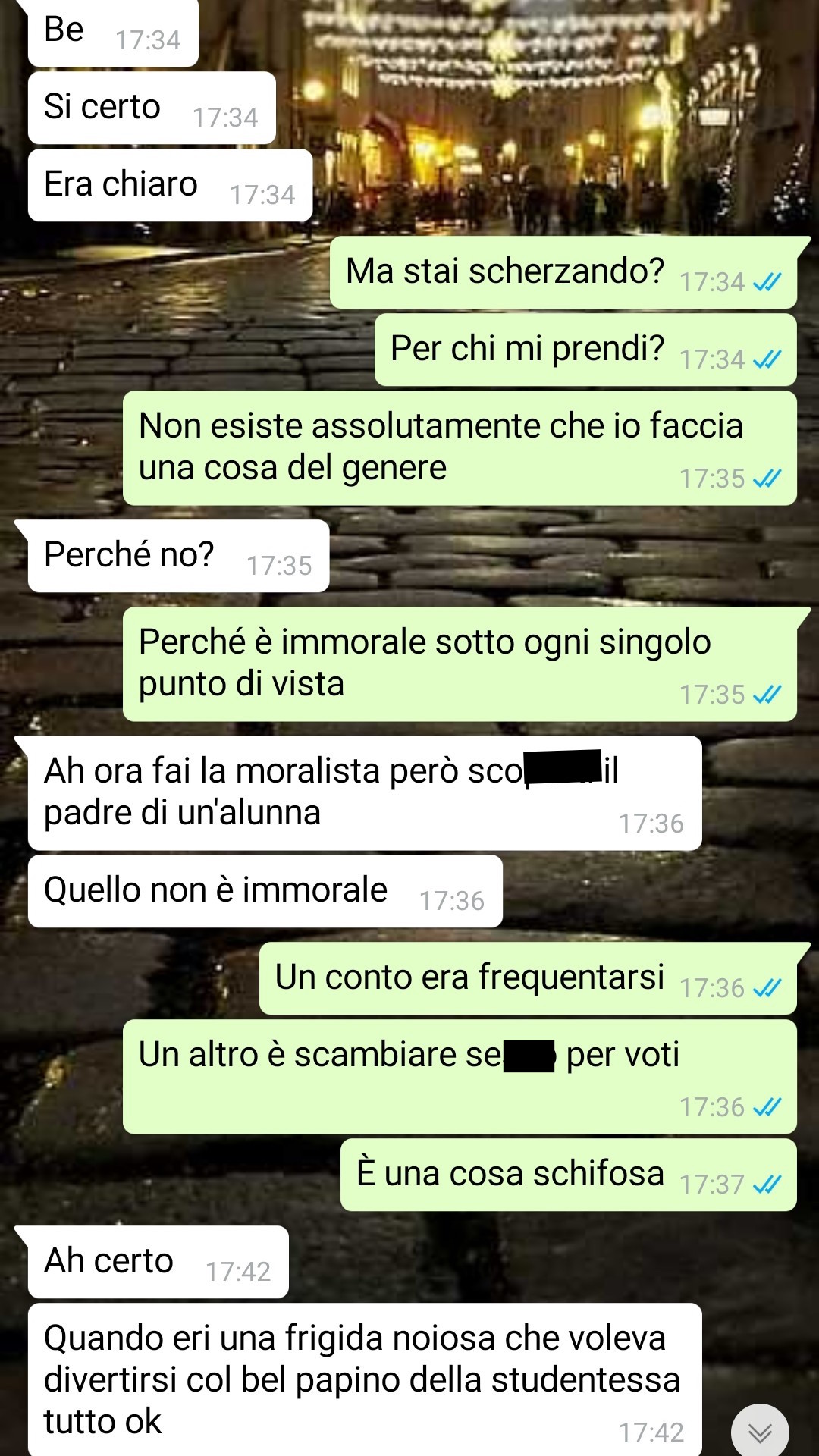Tap read-receipt ticks on 'Ma stai scherzando?'
Screen dimensions: 819x1456
point(767,282)
